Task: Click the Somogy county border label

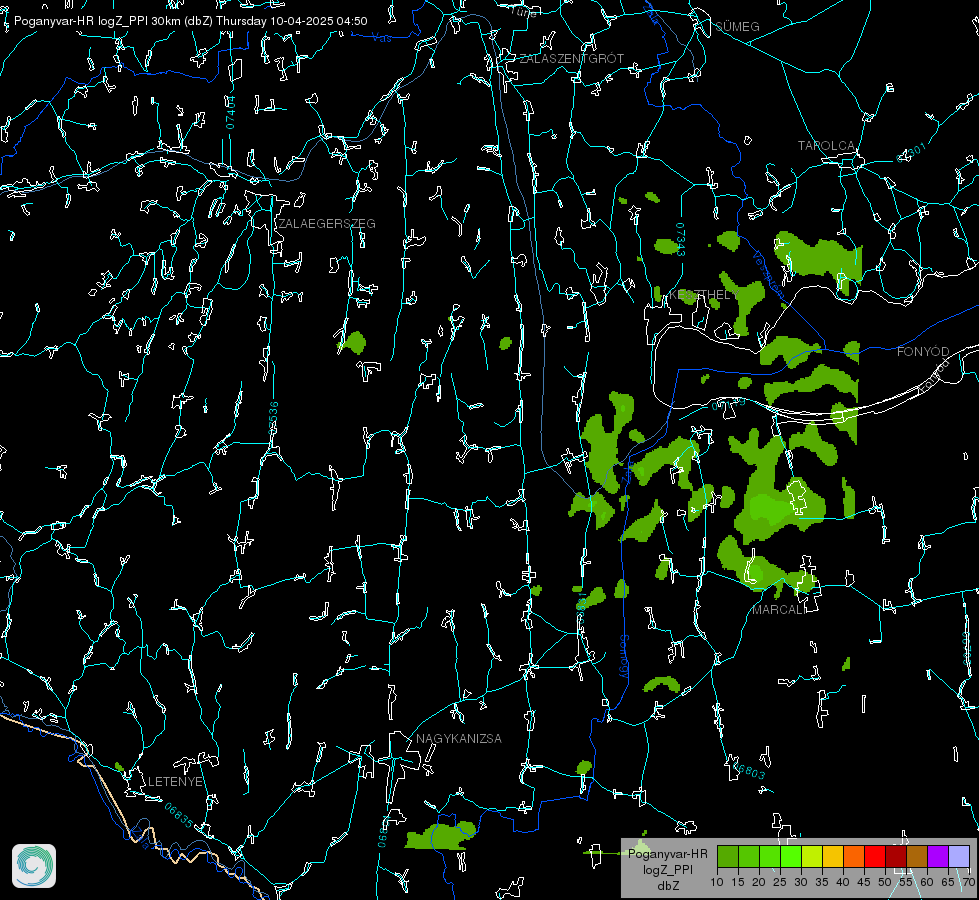Action: (624, 657)
